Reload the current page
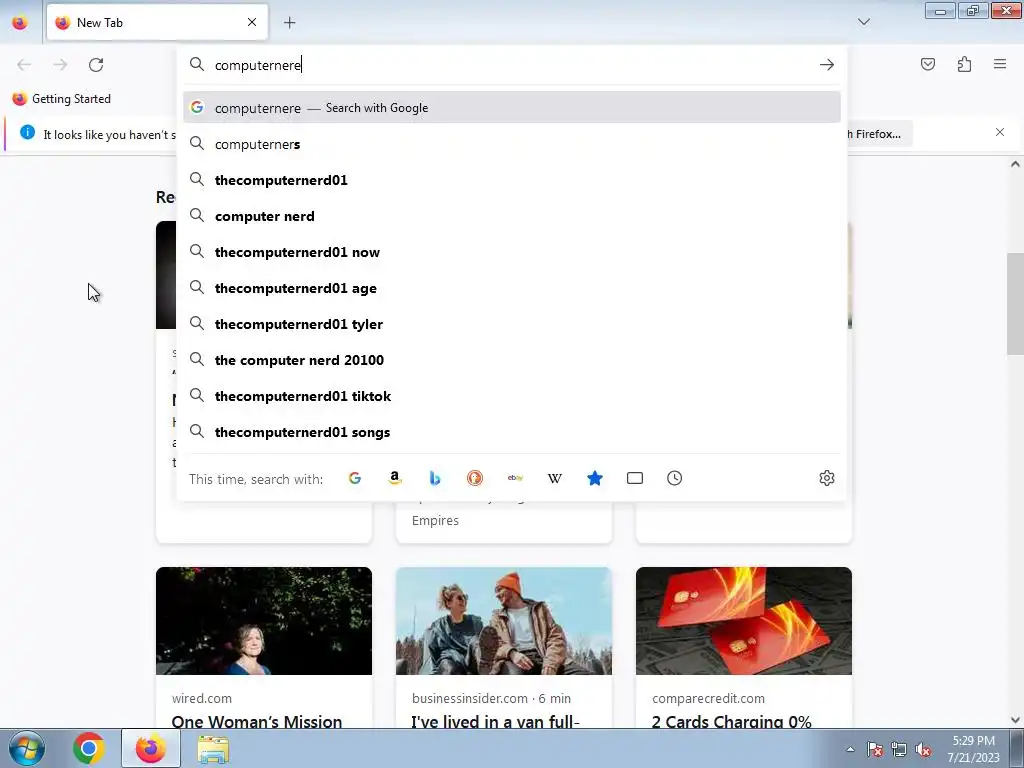1024x768 pixels. point(96,65)
